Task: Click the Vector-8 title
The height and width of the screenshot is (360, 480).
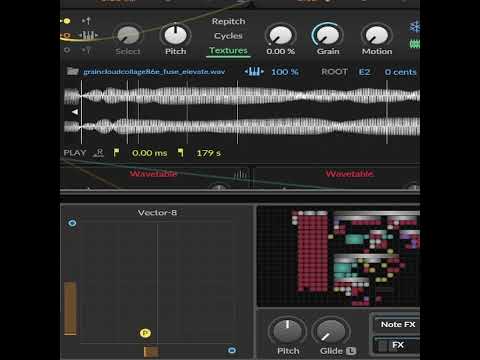Action: coord(157,213)
